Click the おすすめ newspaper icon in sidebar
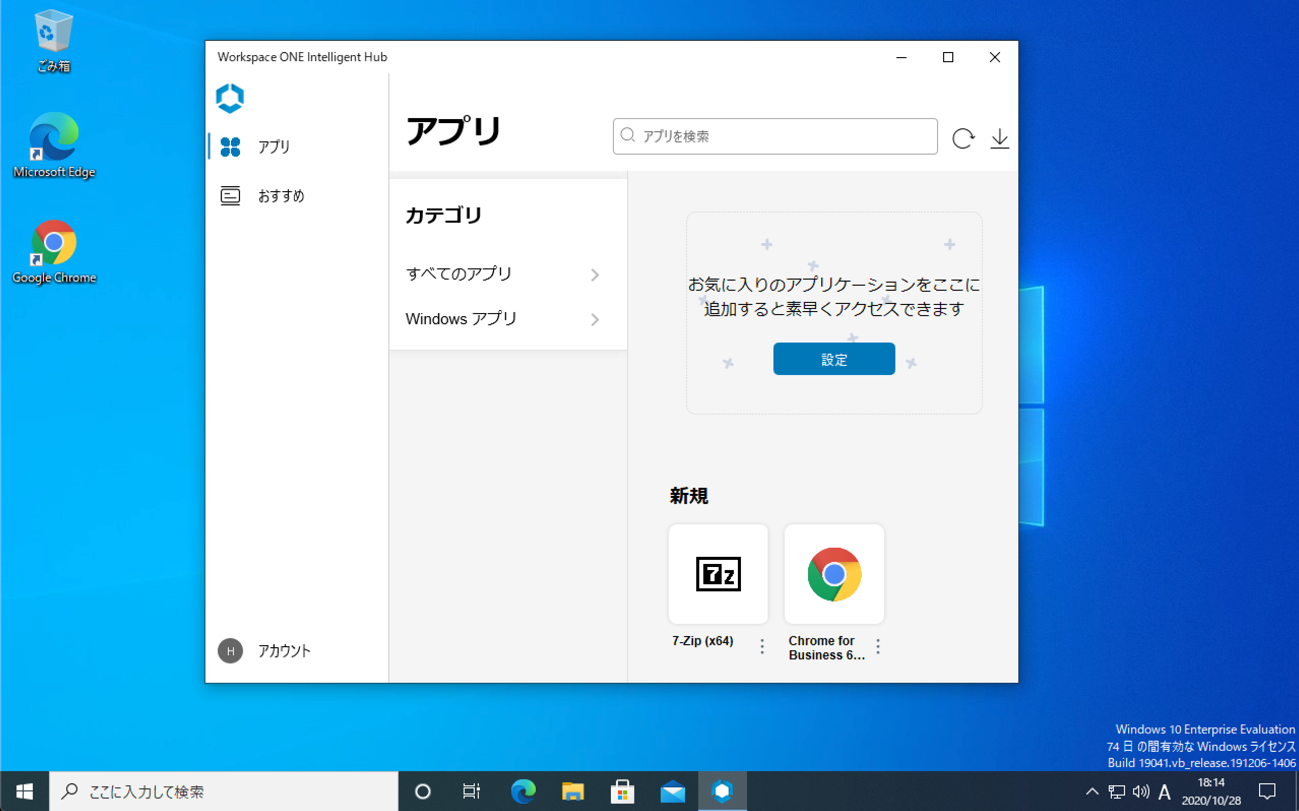 tap(230, 196)
